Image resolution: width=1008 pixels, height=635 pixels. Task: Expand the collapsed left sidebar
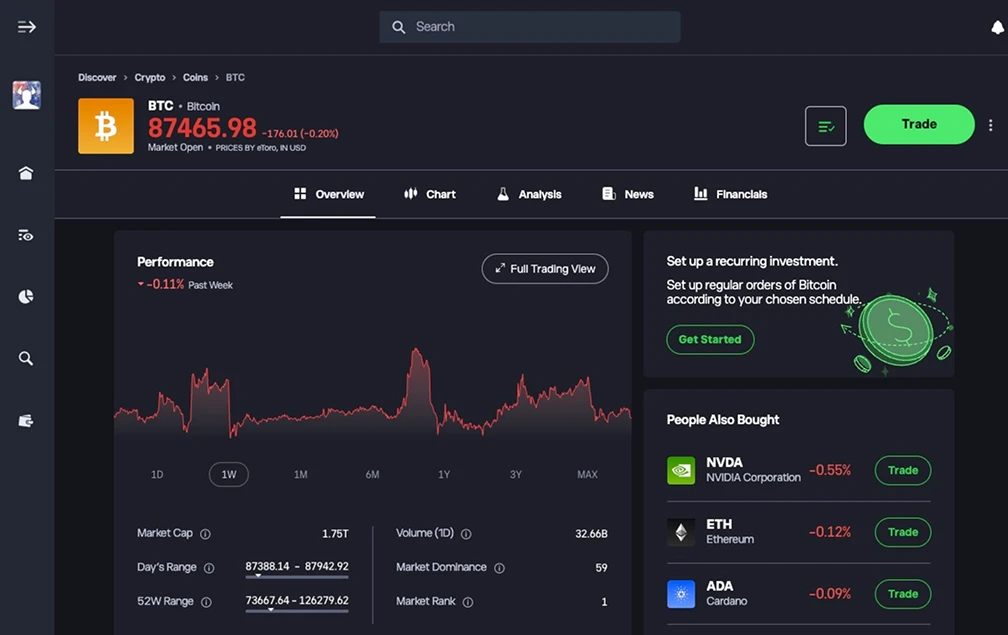click(25, 27)
